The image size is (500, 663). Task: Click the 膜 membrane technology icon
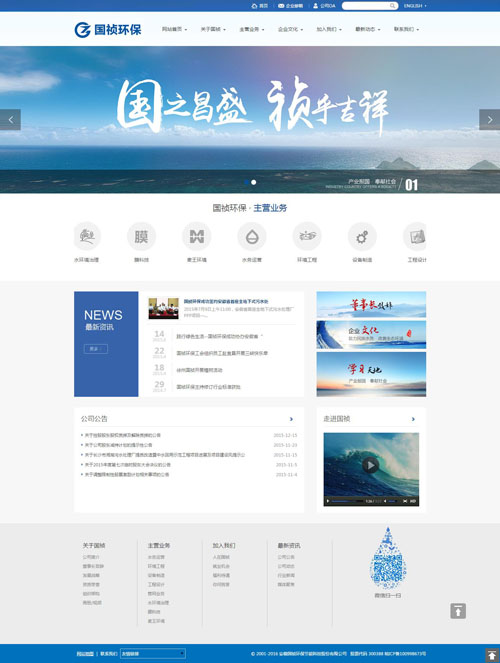[141, 236]
